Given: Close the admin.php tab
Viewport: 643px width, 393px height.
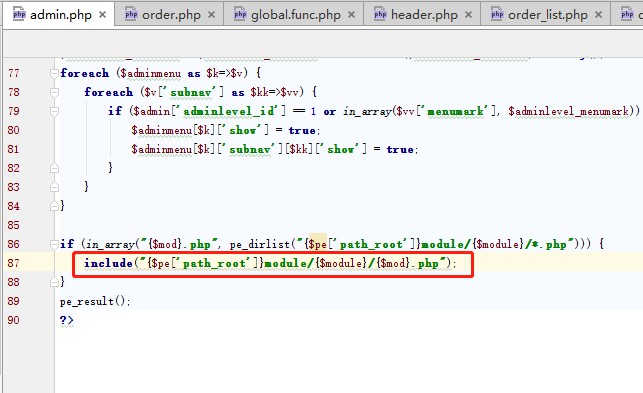Looking at the screenshot, I should coord(103,15).
